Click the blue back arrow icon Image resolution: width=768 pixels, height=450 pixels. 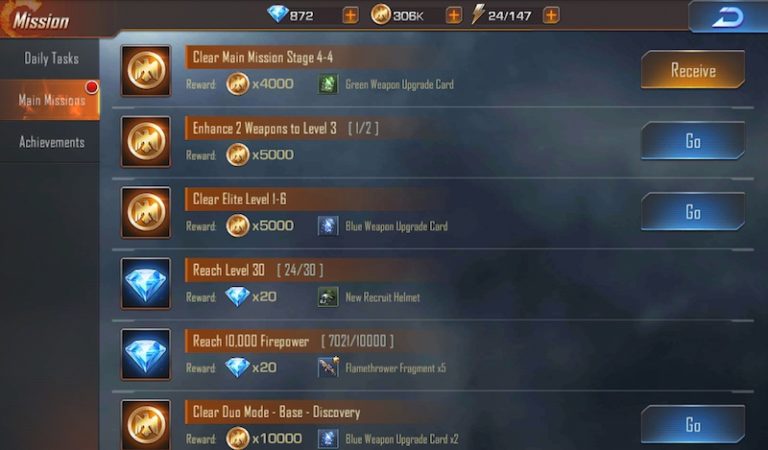tap(728, 18)
